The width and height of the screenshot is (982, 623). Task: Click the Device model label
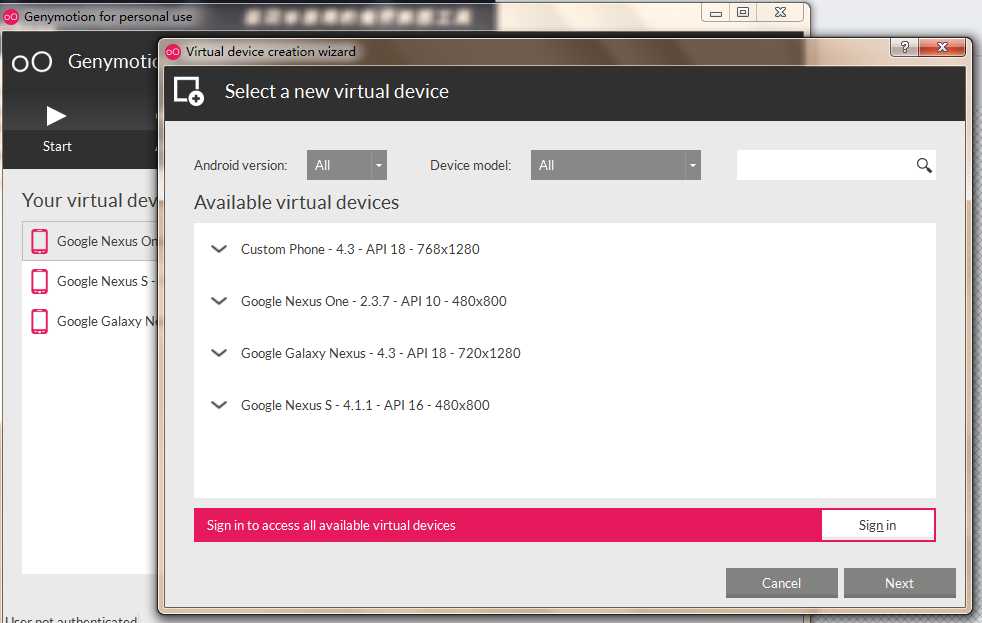(470, 165)
